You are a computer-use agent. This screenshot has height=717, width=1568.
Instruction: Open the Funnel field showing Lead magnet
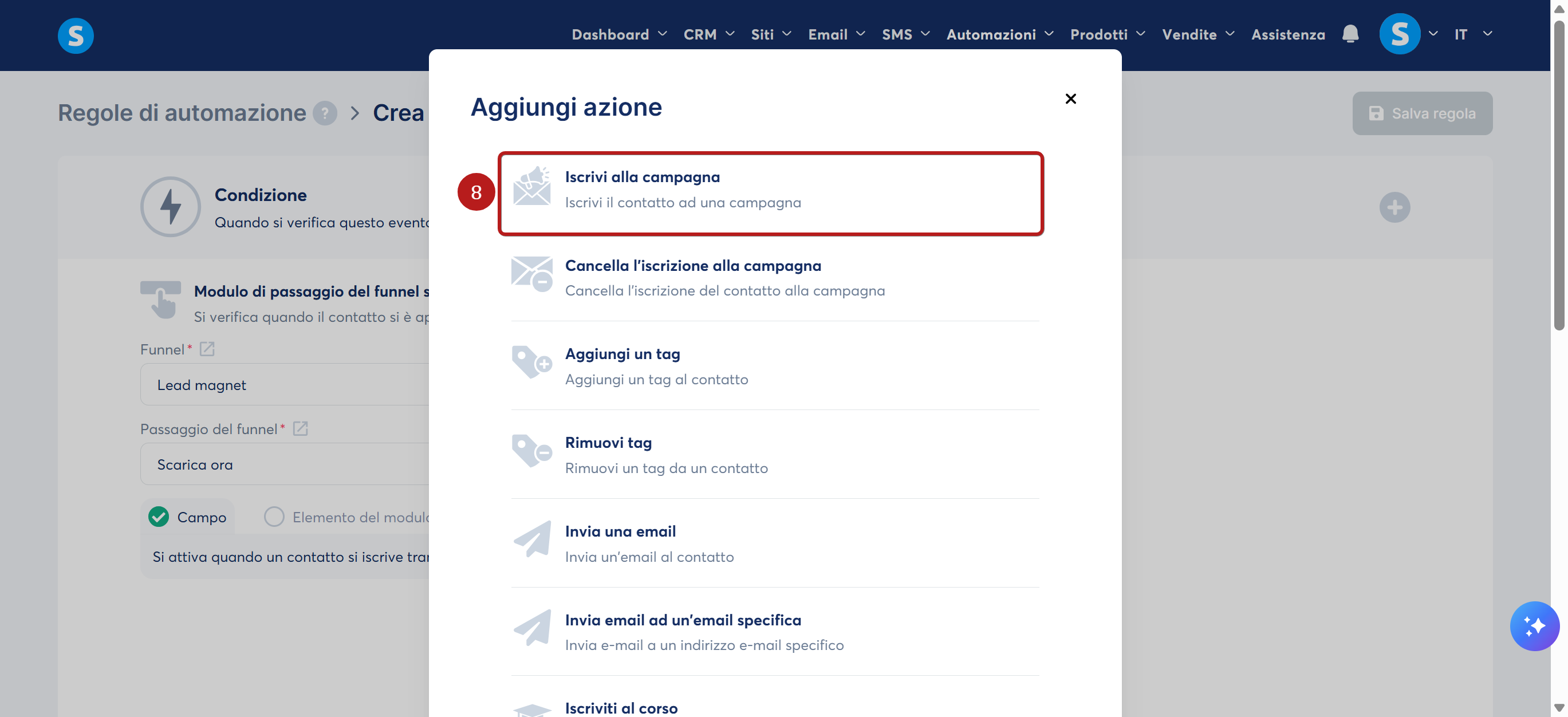pyautogui.click(x=285, y=385)
